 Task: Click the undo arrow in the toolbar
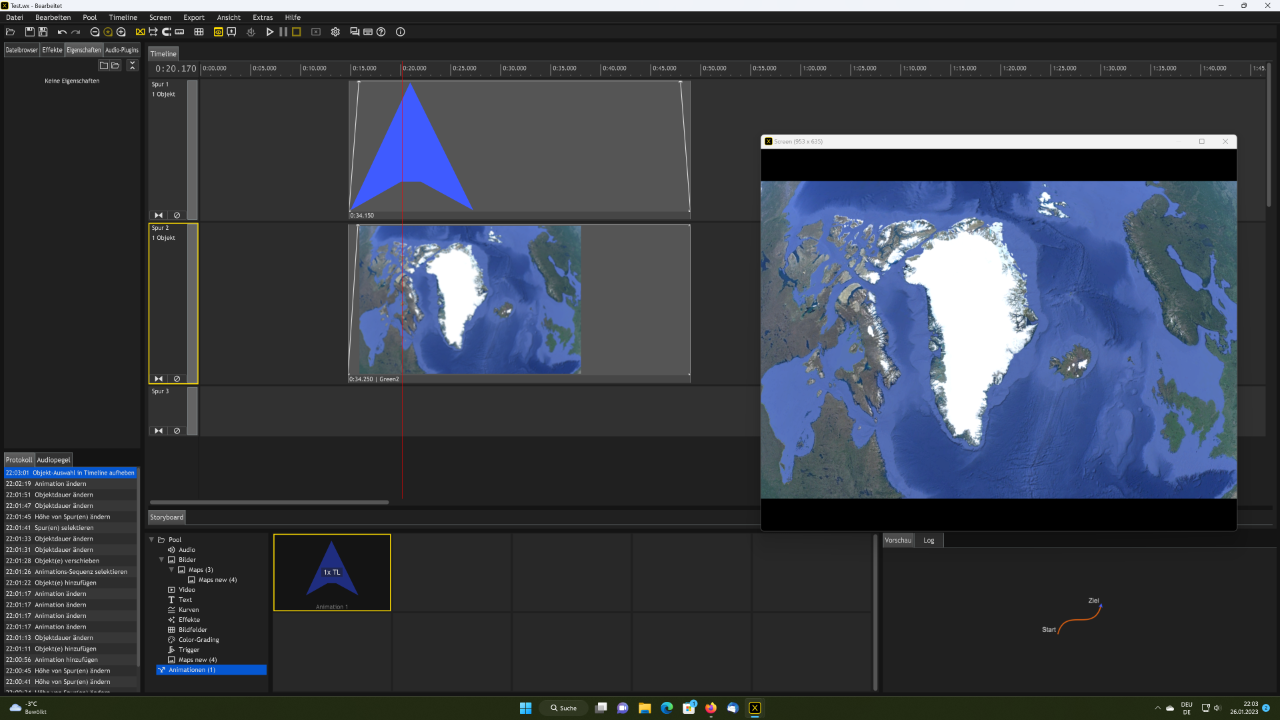62,31
